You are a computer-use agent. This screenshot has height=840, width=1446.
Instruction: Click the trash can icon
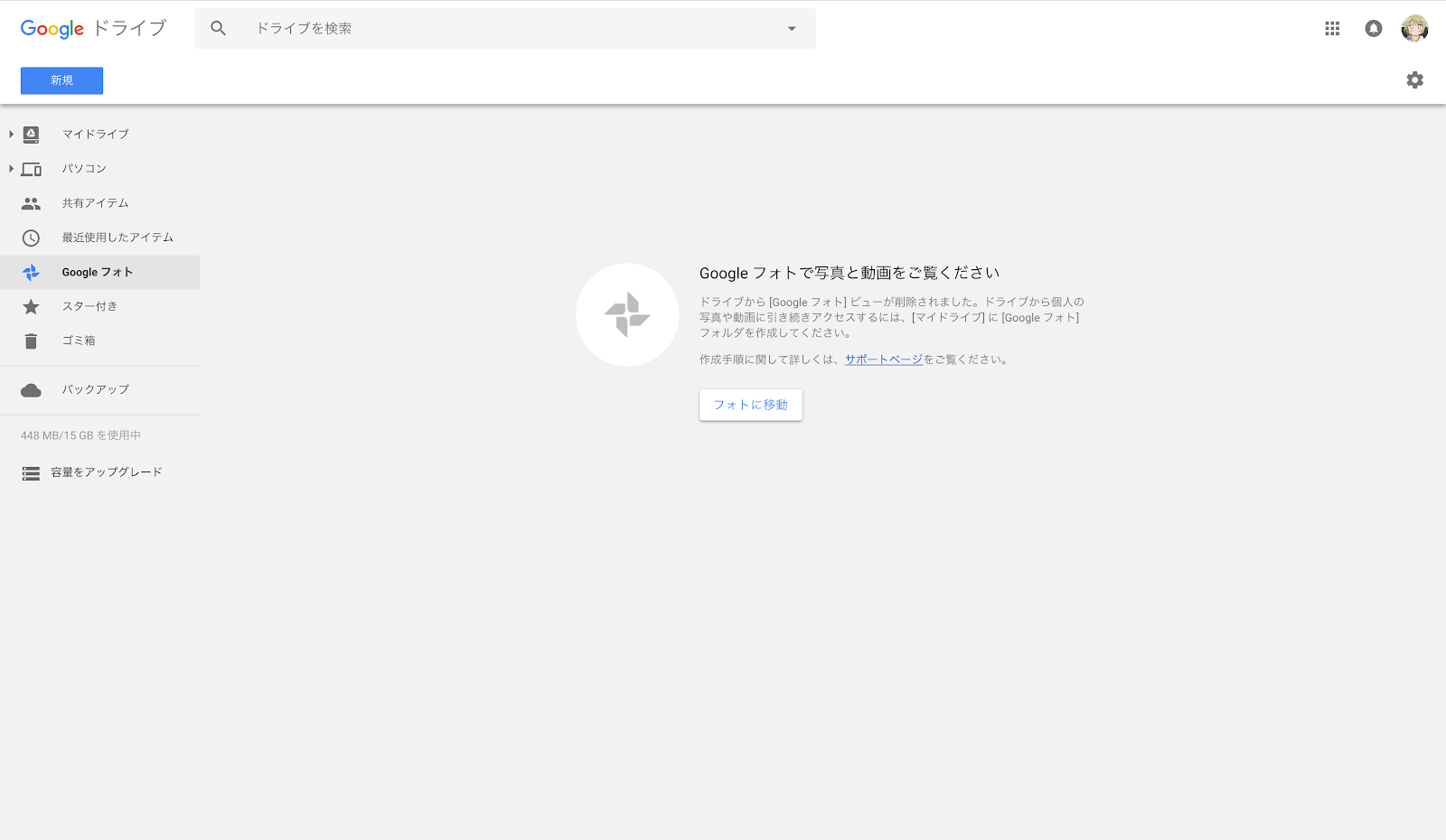[x=31, y=341]
